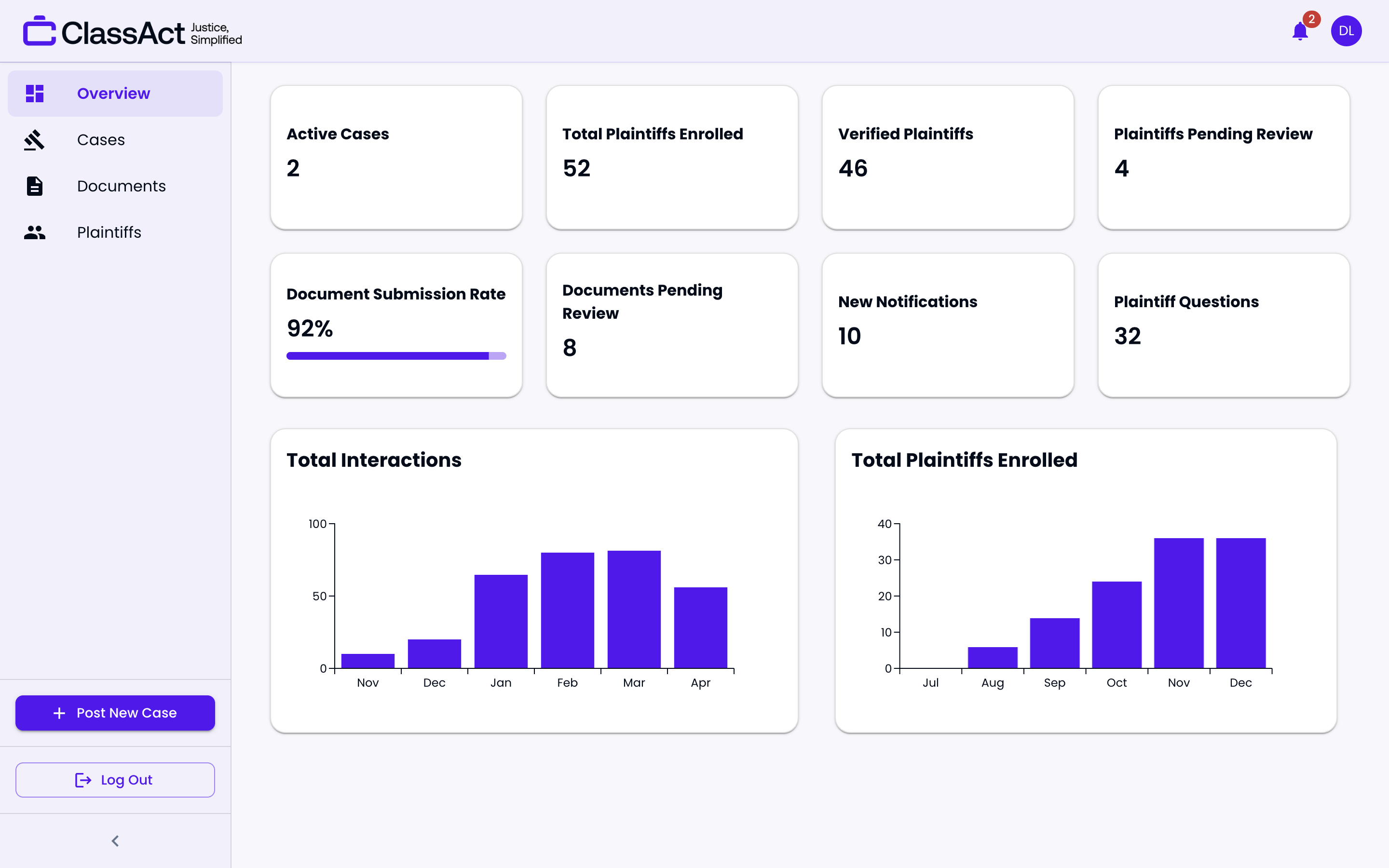Click the Documents file icon
Screen dimensions: 1389x868
point(34,186)
